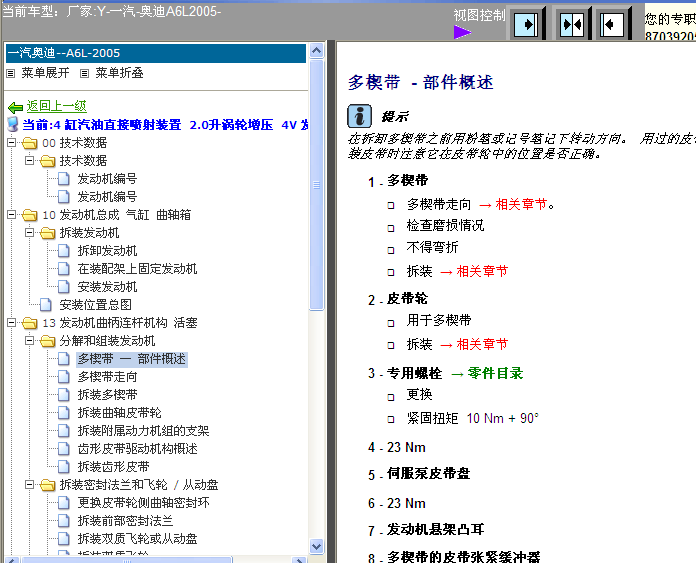Viewport: 696px width, 563px height.
Task: Click the view control center-split button
Action: [573, 24]
